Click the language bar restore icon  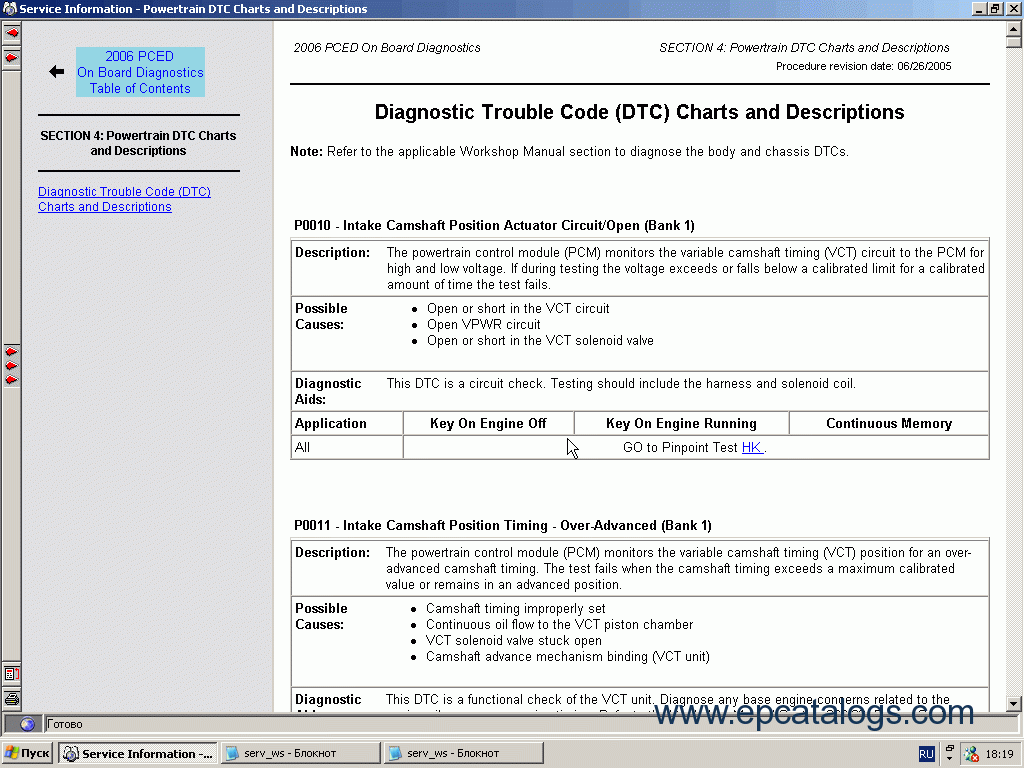[x=950, y=748]
